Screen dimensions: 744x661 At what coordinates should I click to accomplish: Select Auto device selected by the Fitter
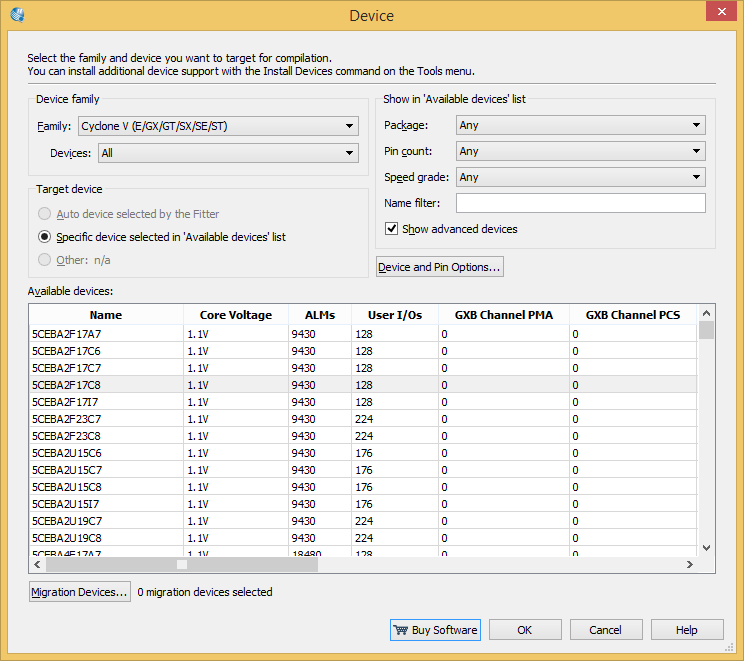(45, 214)
